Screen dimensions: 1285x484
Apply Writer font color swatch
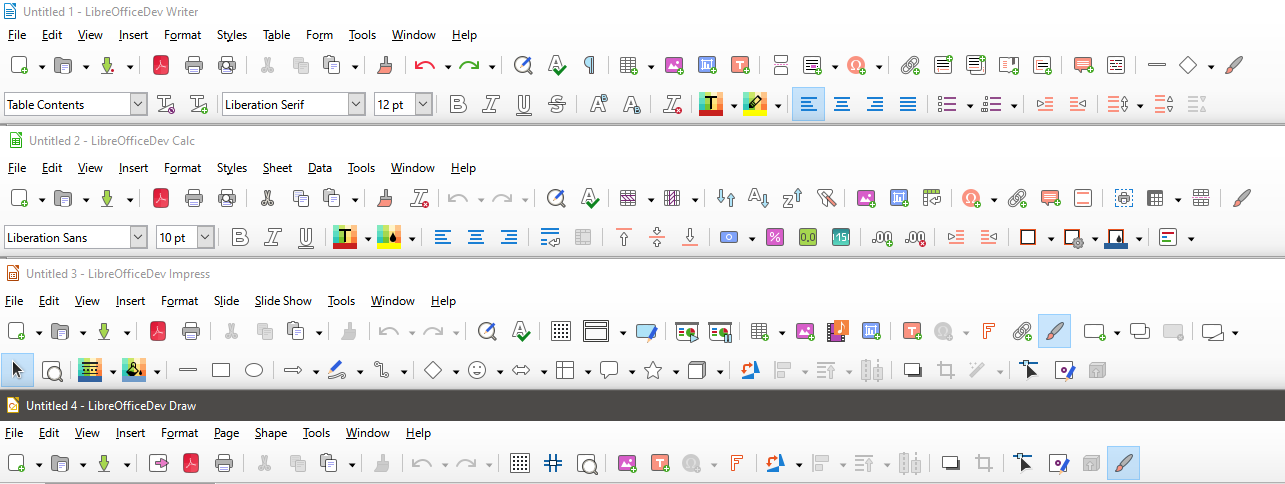point(711,104)
